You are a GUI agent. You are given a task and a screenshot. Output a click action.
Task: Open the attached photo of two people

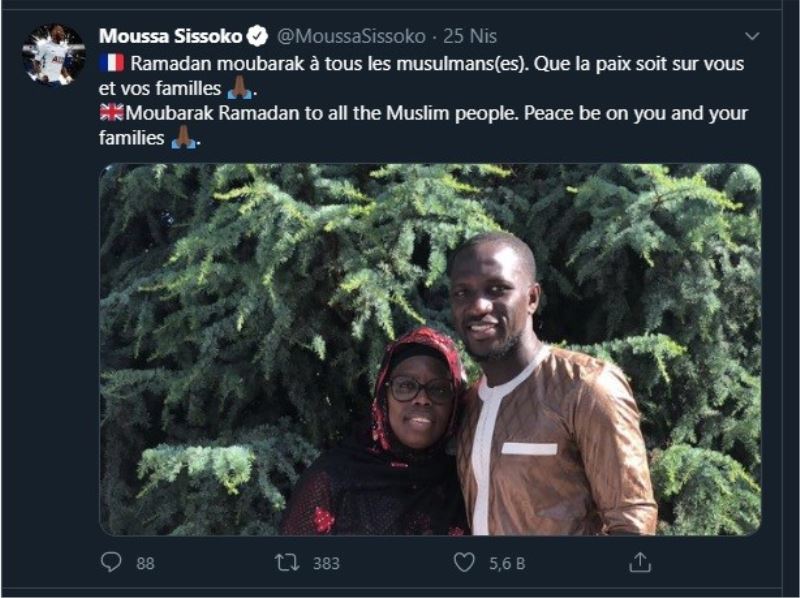[x=430, y=350]
